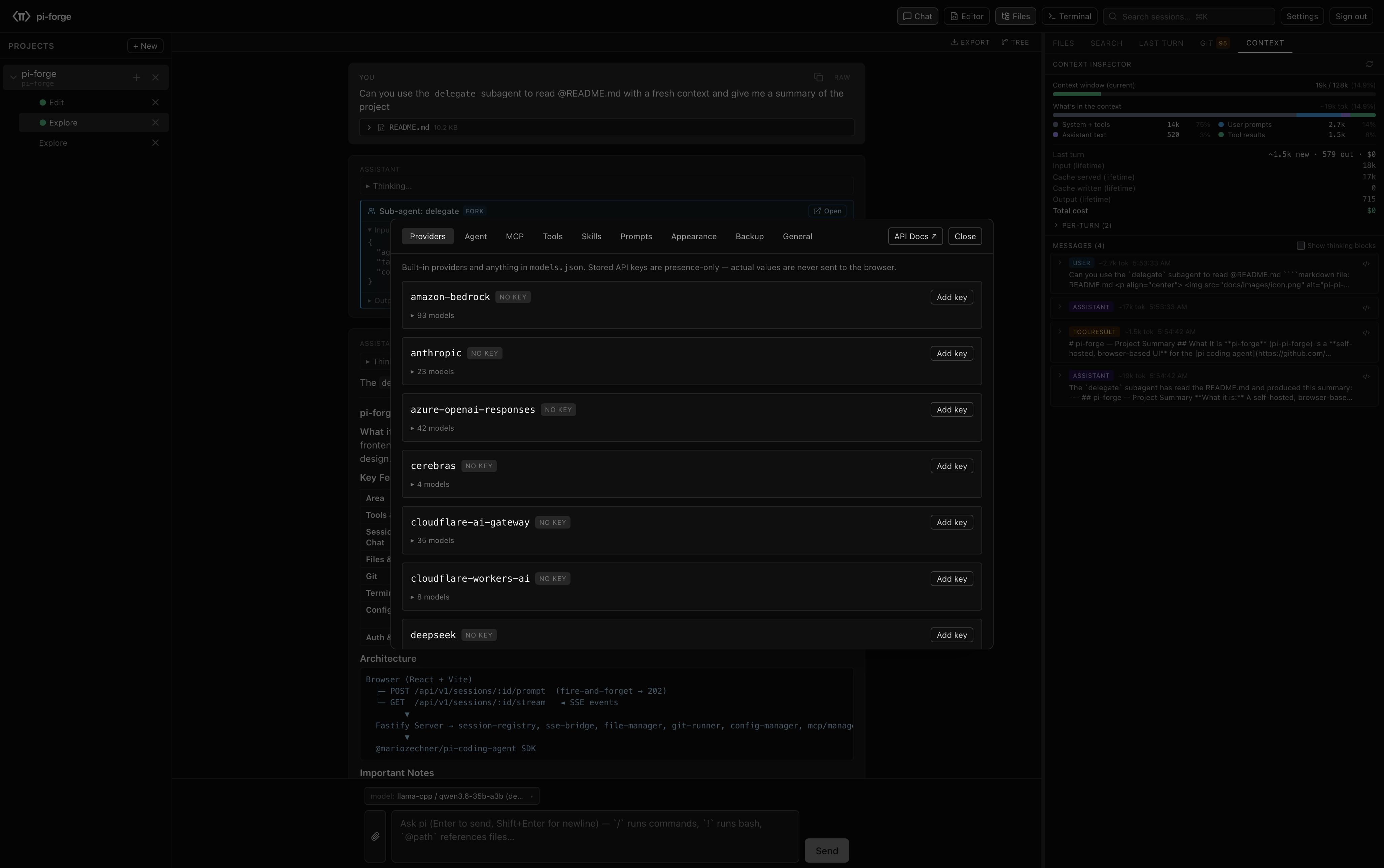Open the Prompts settings tab

(636, 237)
